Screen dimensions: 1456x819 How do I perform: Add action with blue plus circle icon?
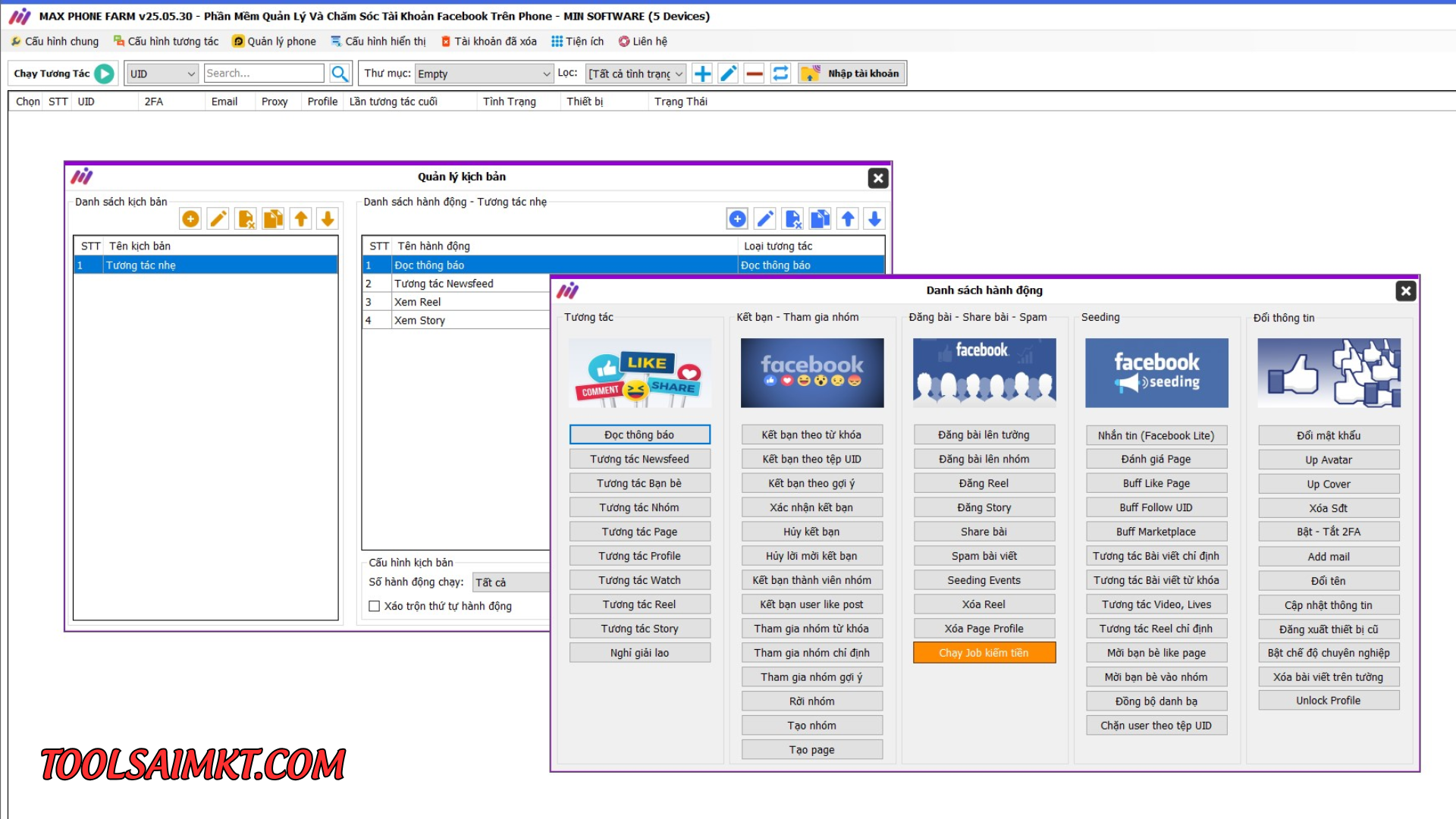point(737,219)
